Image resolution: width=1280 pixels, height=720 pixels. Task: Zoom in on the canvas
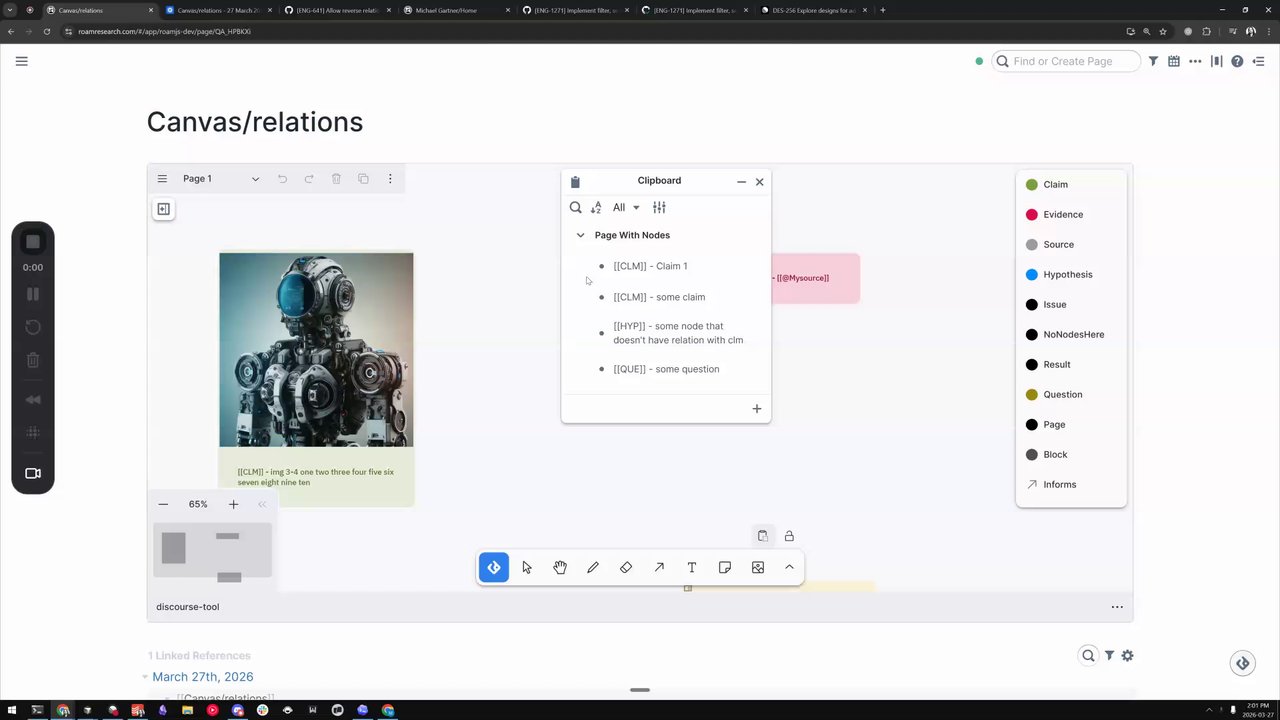(x=233, y=504)
